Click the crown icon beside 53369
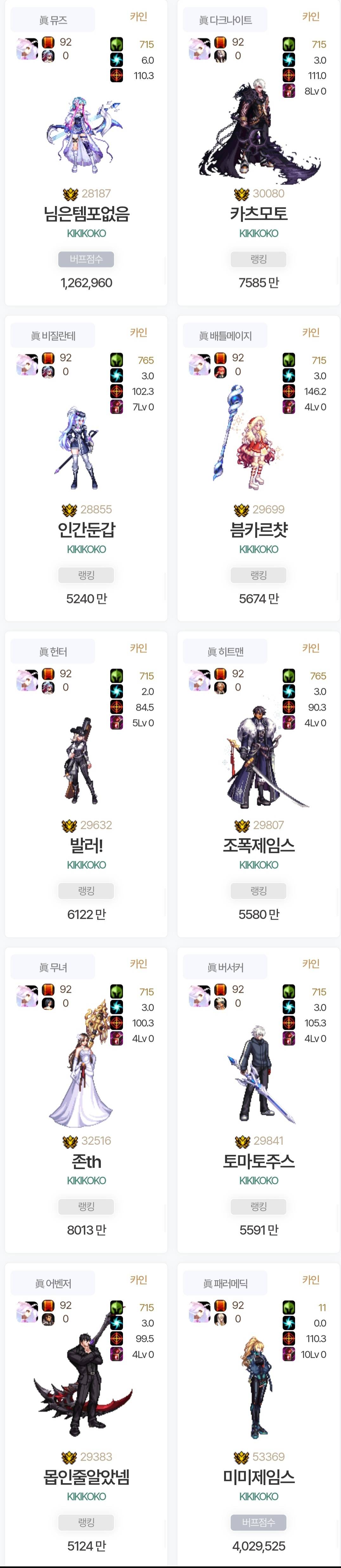 (x=242, y=1457)
